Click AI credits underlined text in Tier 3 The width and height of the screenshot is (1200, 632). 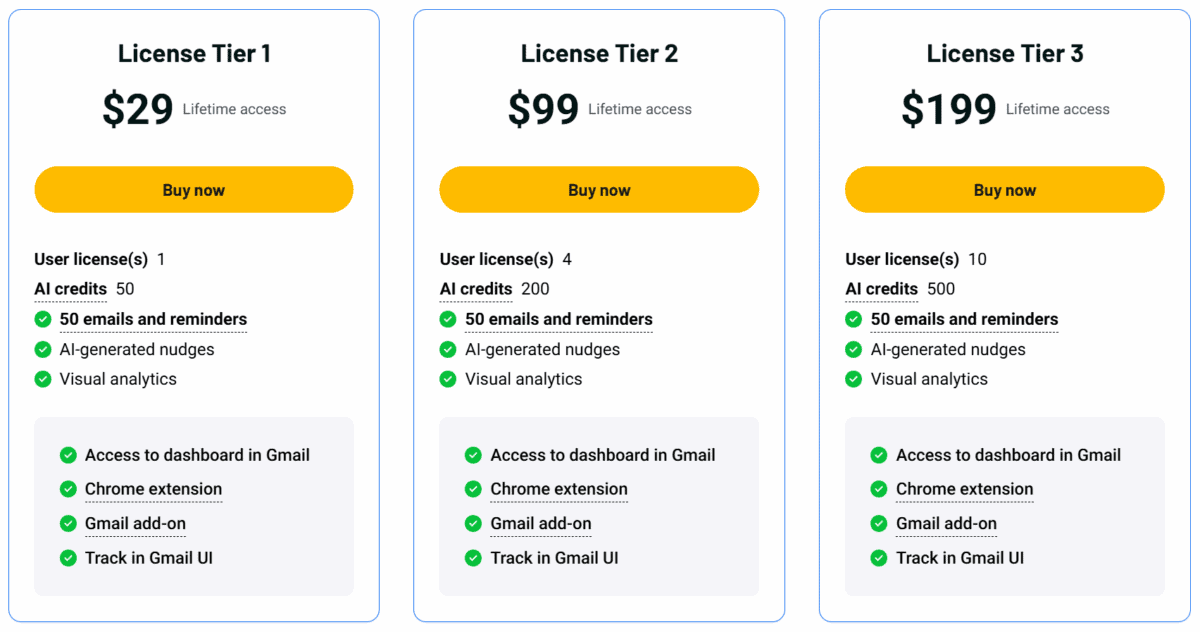881,289
